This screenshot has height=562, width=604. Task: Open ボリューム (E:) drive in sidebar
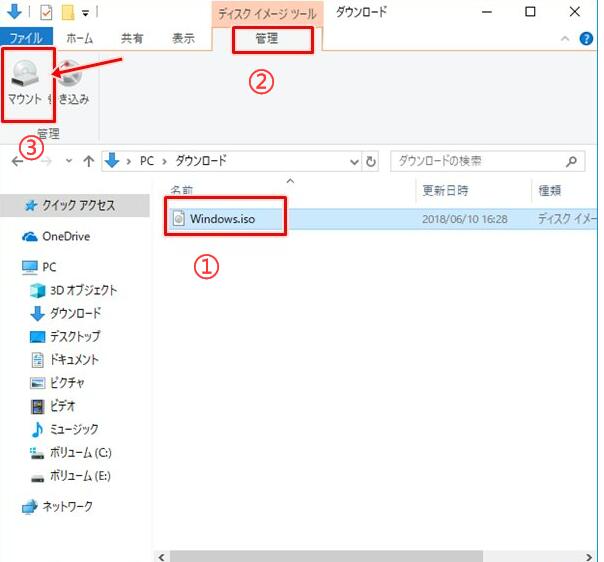(70, 476)
